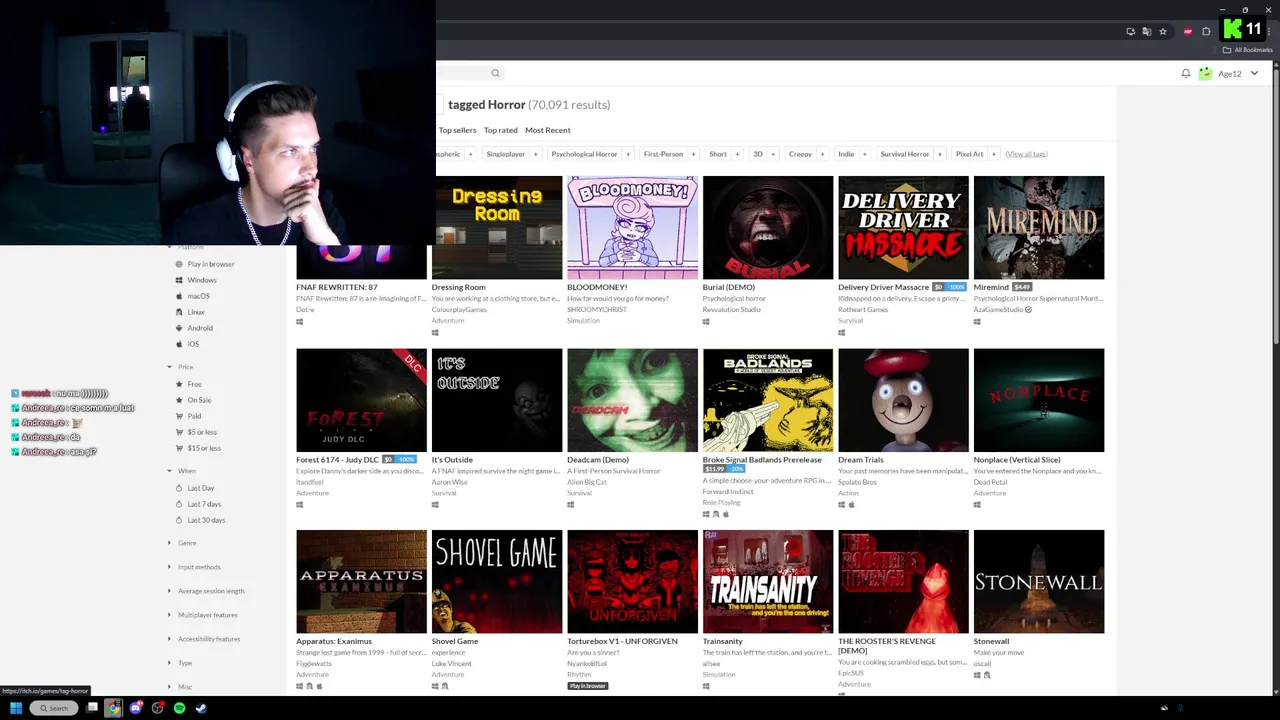Viewport: 1280px width, 720px height.
Task: Open Discord from the taskbar
Action: (x=136, y=708)
